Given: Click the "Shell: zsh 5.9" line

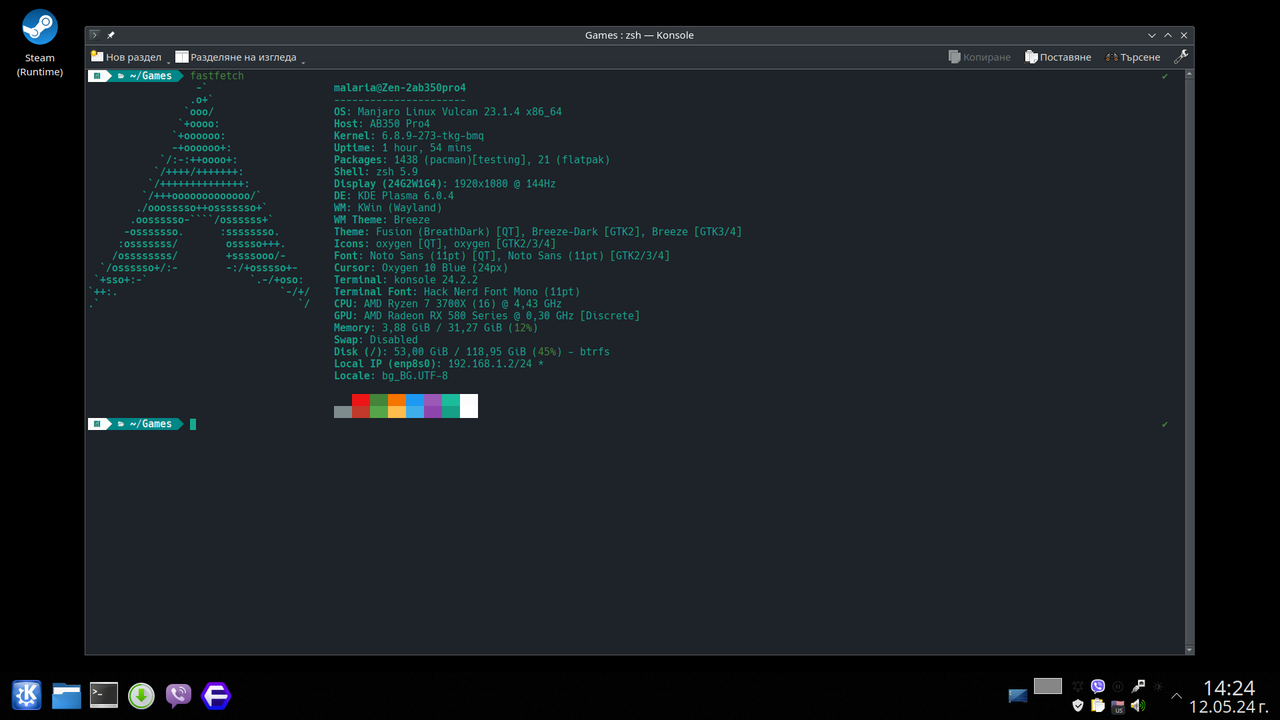Looking at the screenshot, I should click(x=376, y=172).
